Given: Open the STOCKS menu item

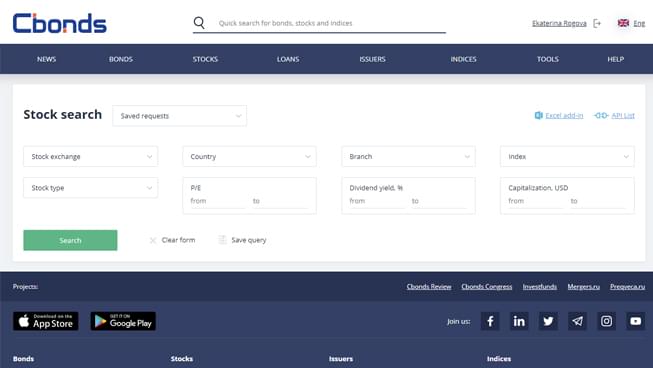Looking at the screenshot, I should (205, 59).
